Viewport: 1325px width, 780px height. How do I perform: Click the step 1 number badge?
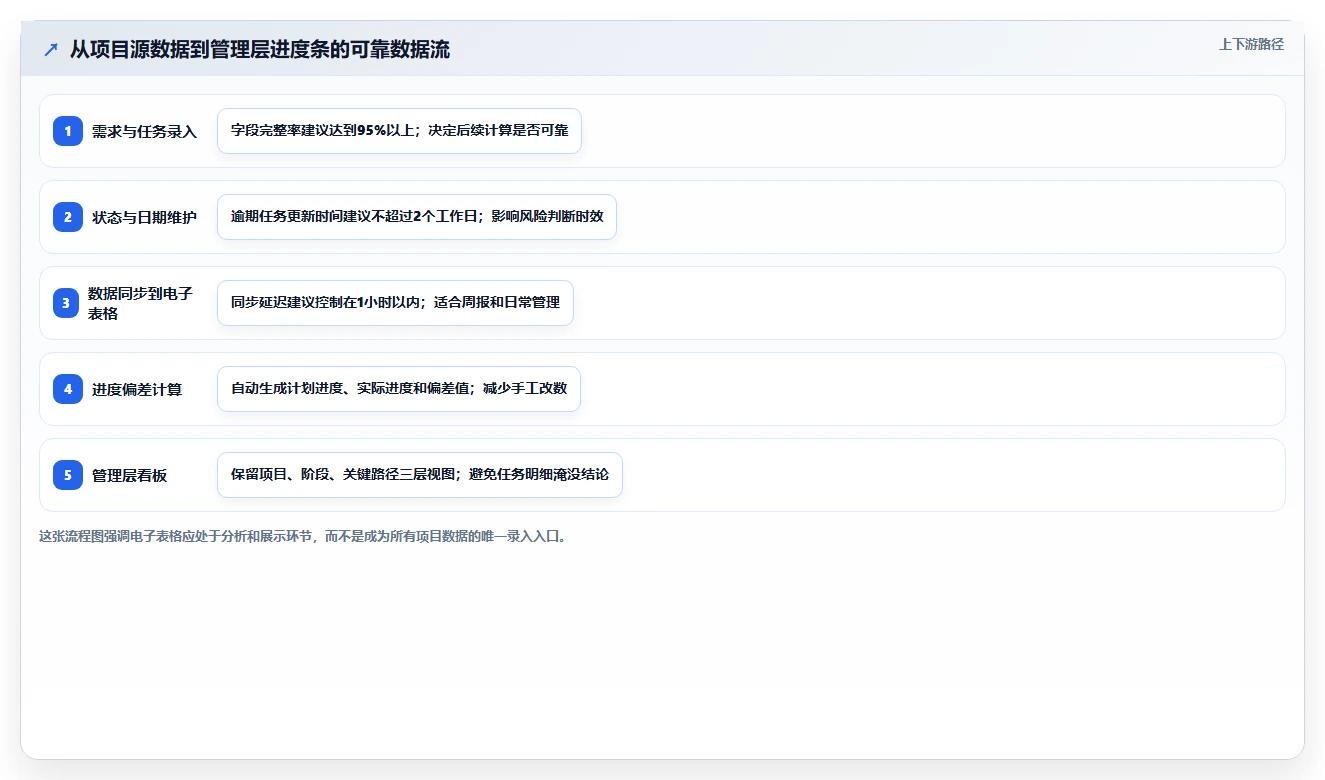(68, 131)
